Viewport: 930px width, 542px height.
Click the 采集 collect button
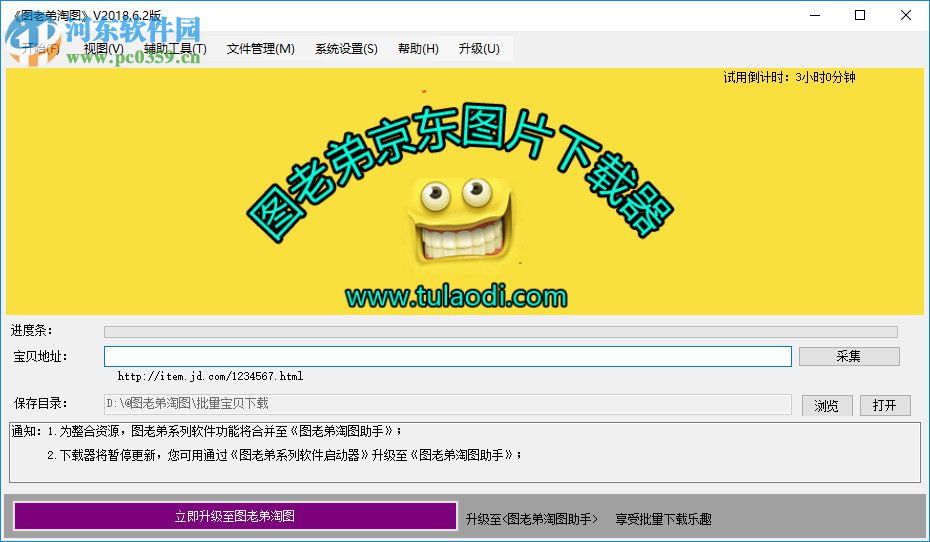coord(849,356)
